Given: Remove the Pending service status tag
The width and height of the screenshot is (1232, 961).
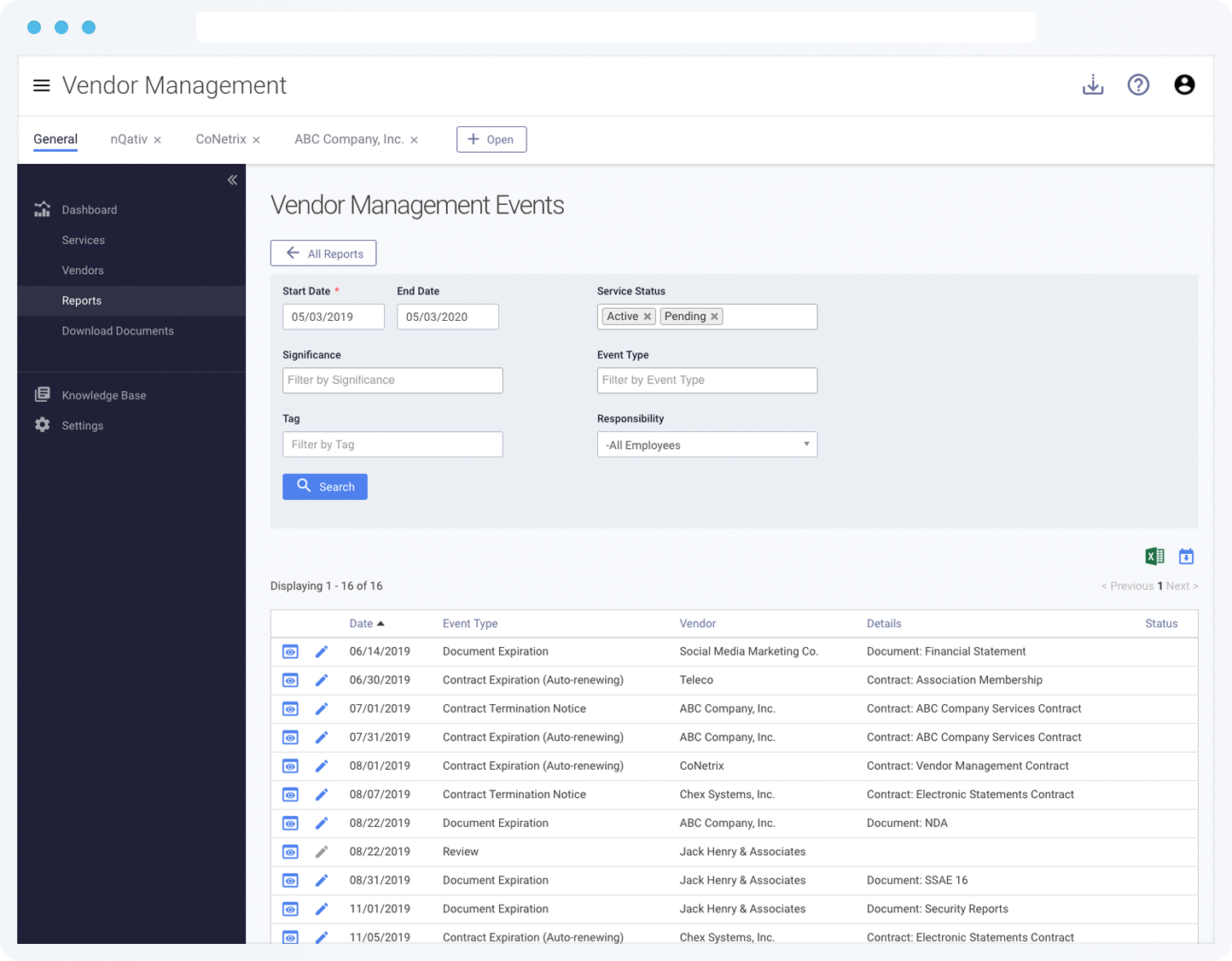Looking at the screenshot, I should tap(715, 317).
